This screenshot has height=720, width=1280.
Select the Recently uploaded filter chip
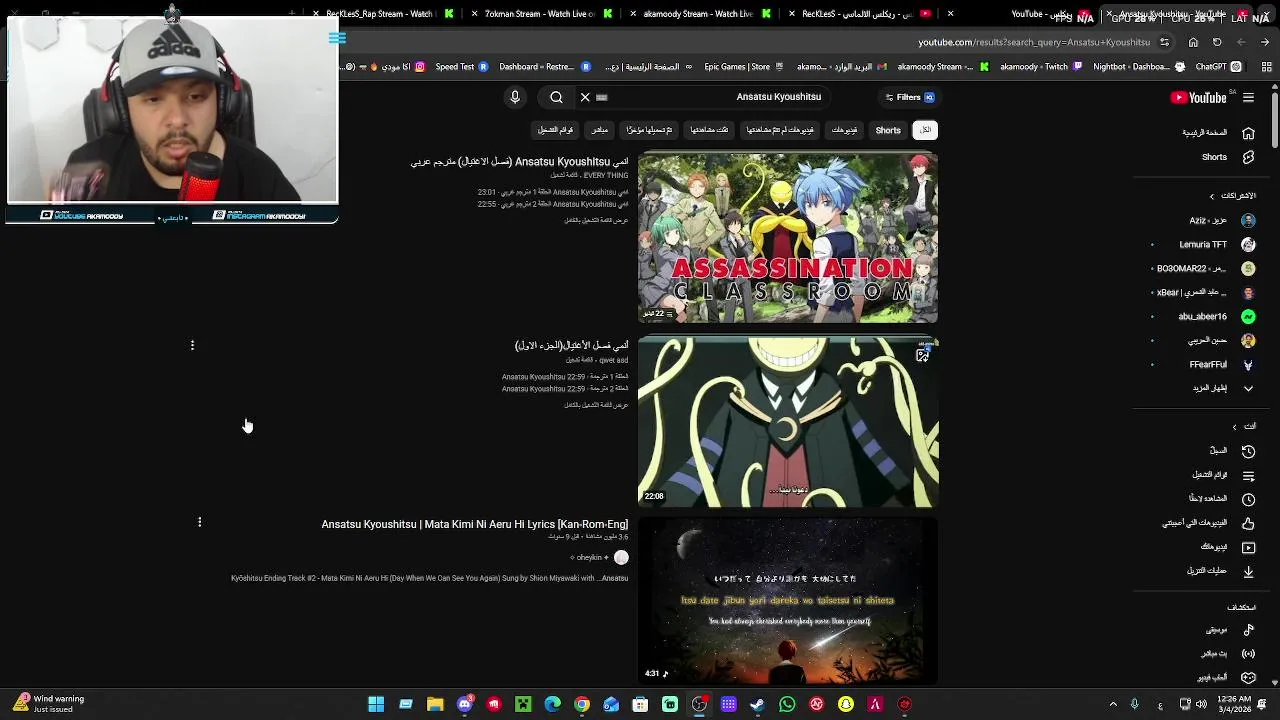[649, 130]
